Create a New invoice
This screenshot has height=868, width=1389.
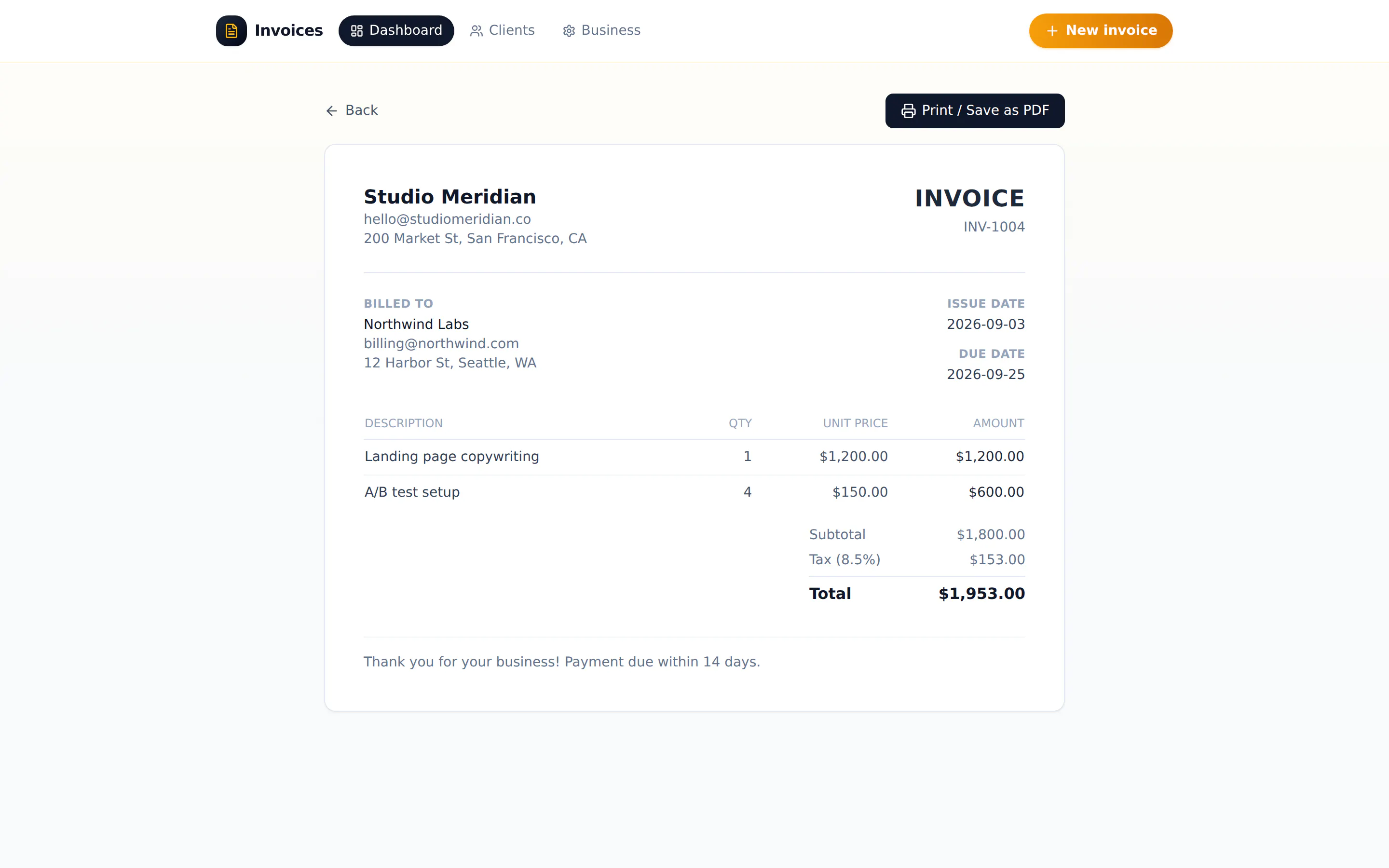click(1100, 30)
